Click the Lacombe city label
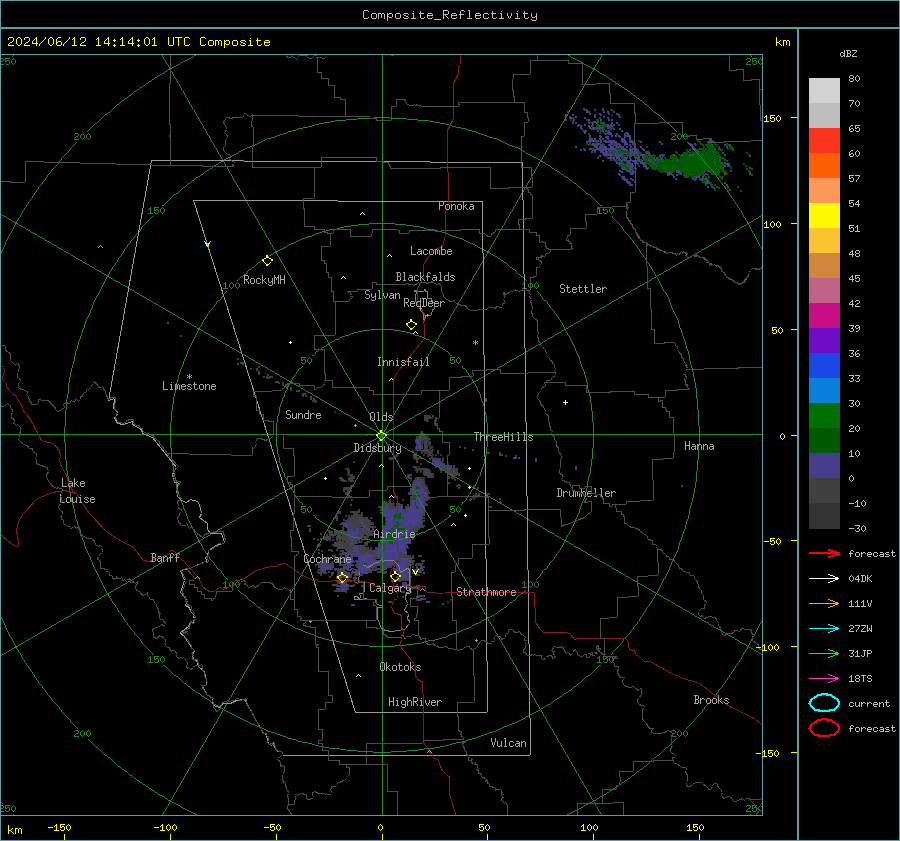The width and height of the screenshot is (900, 841). pos(431,251)
